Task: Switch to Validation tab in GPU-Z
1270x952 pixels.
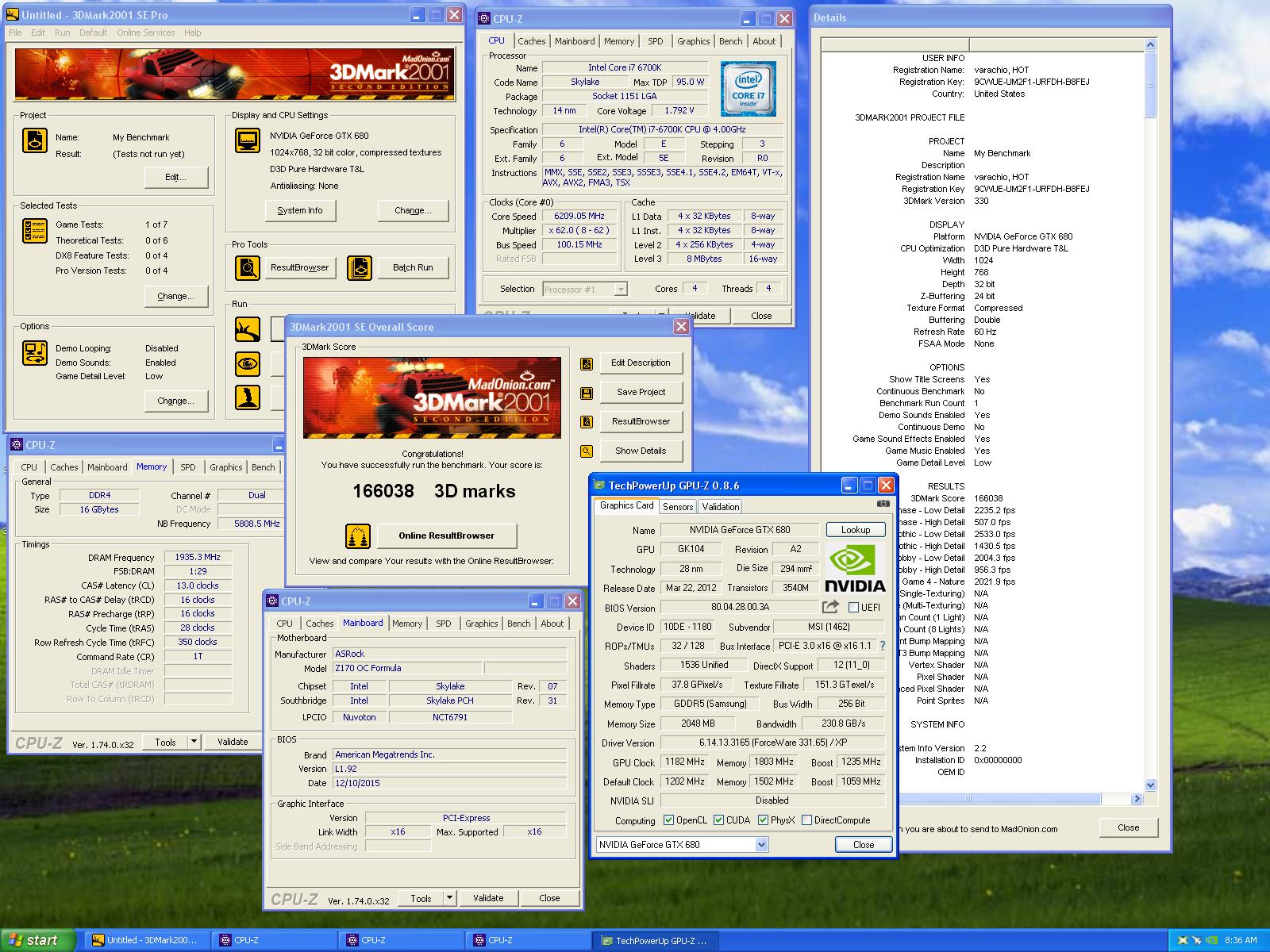Action: click(721, 506)
